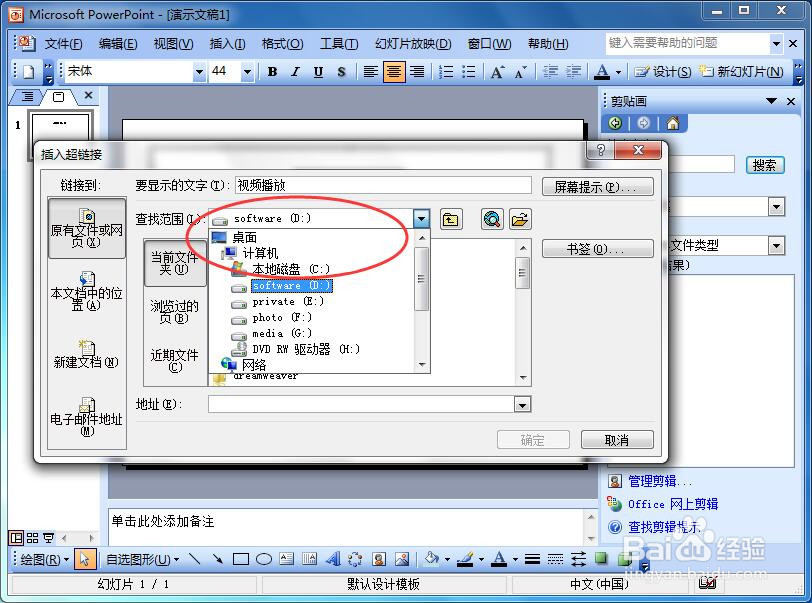The height and width of the screenshot is (603, 812).
Task: Click the line style icon
Action: tap(532, 559)
